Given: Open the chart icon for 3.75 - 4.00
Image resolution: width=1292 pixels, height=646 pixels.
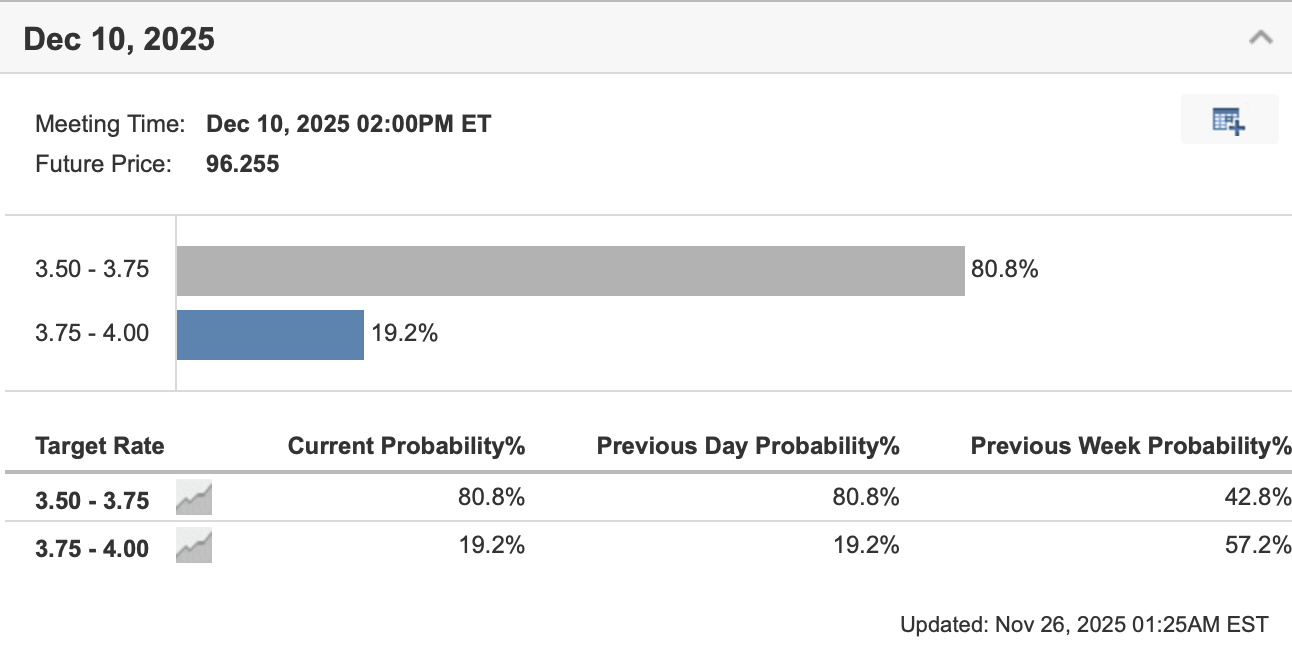Looking at the screenshot, I should pos(194,546).
